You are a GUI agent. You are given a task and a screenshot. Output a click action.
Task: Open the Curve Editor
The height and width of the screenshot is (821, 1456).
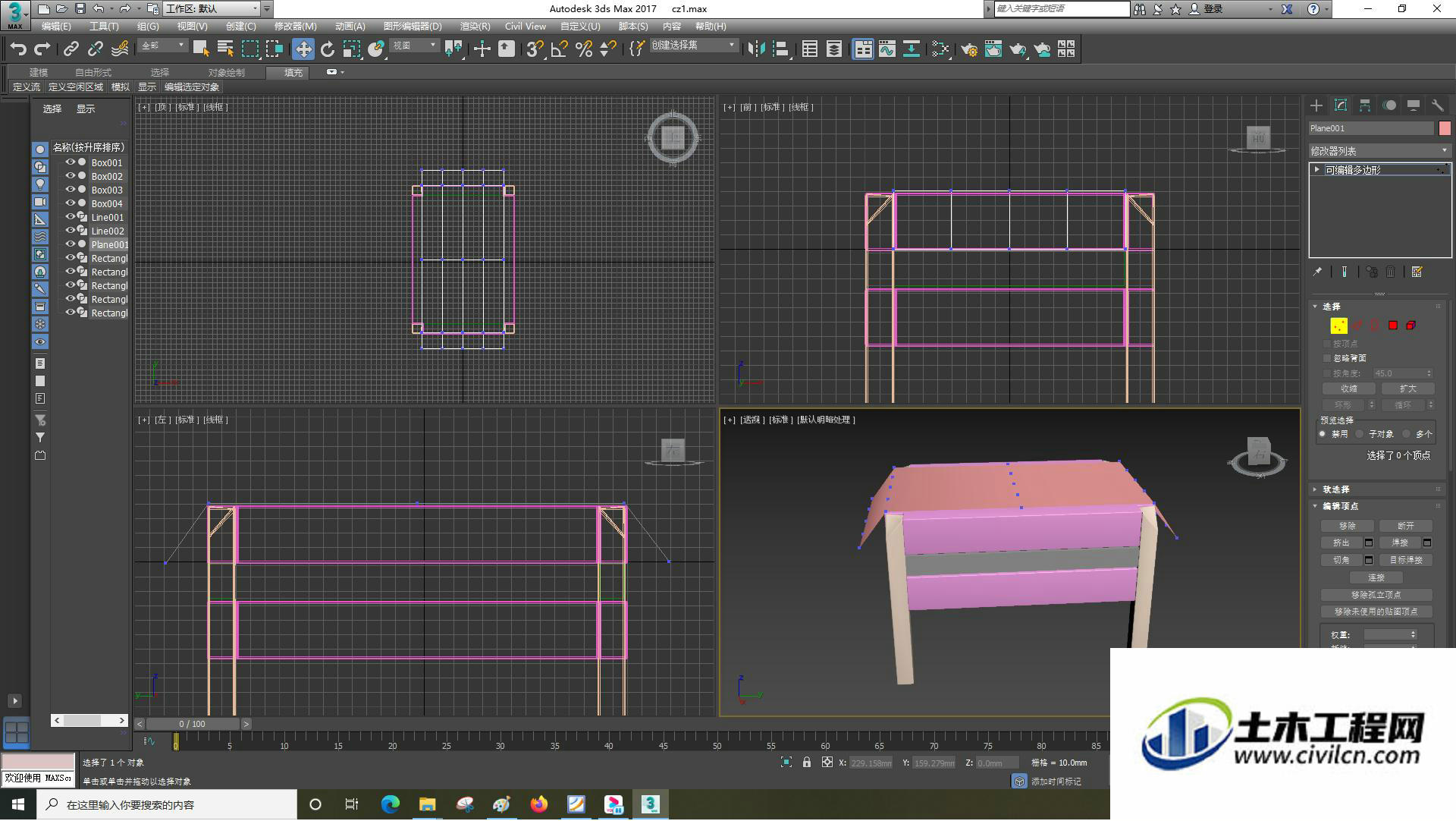point(887,49)
